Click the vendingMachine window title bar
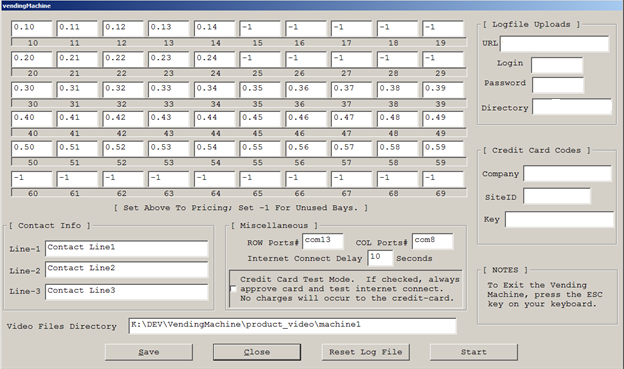Viewport: 624px width, 369px height. click(312, 6)
